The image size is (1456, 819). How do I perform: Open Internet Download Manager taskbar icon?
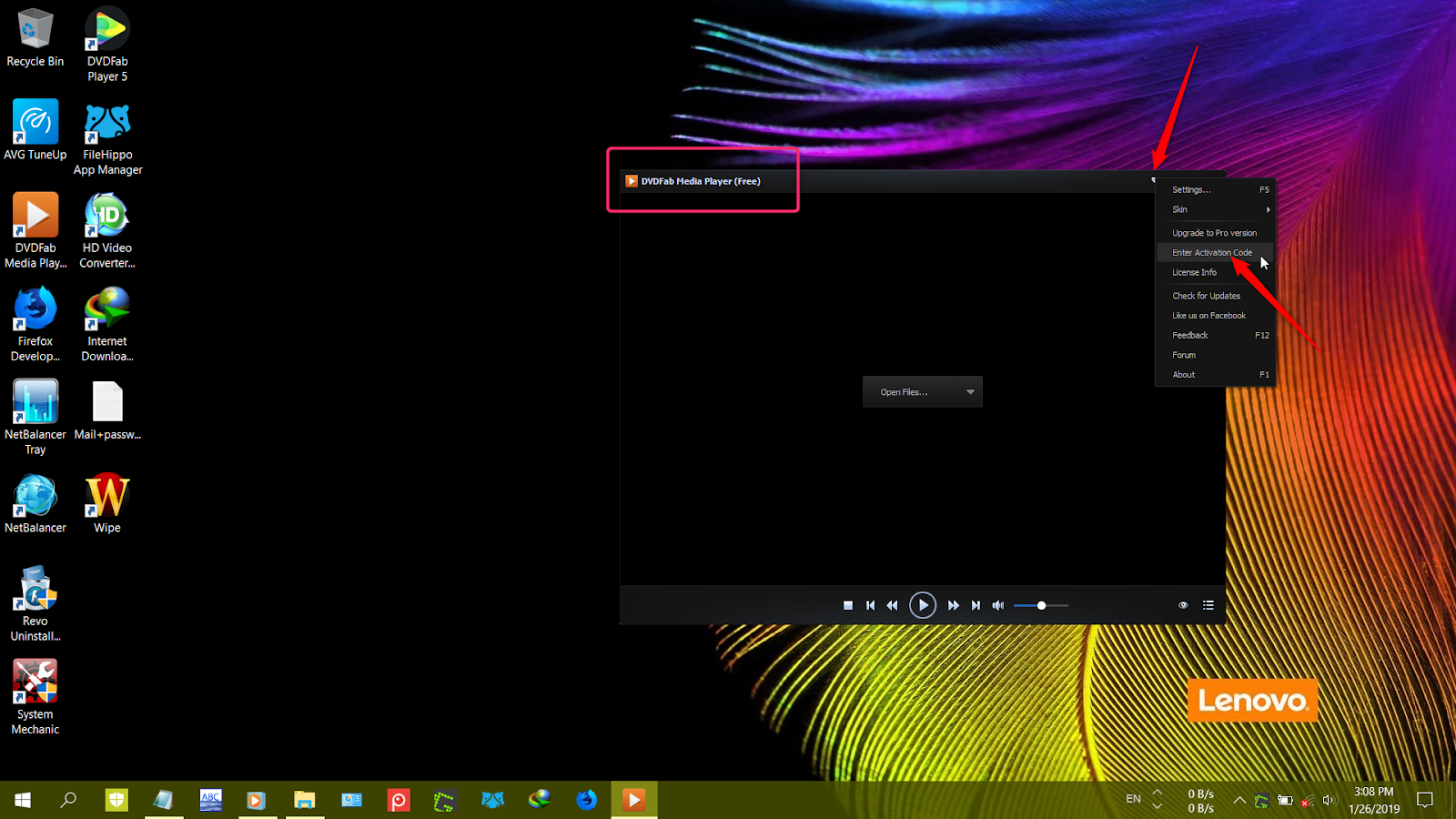pos(540,800)
